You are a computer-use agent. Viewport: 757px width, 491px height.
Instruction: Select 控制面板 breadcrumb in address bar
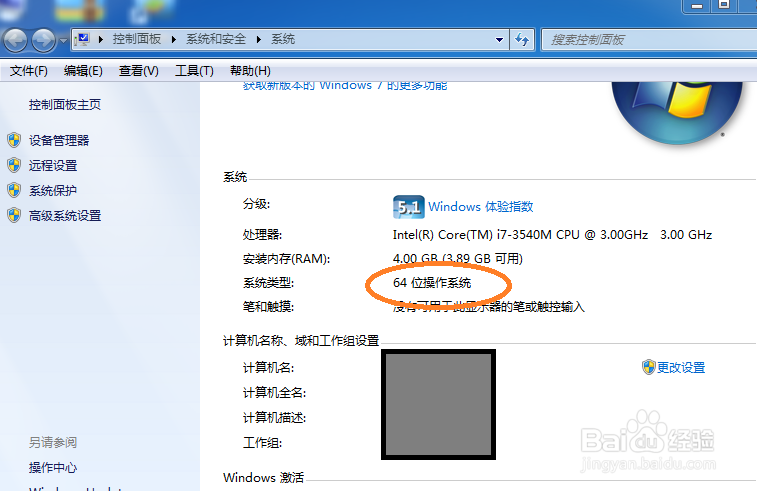tap(137, 39)
